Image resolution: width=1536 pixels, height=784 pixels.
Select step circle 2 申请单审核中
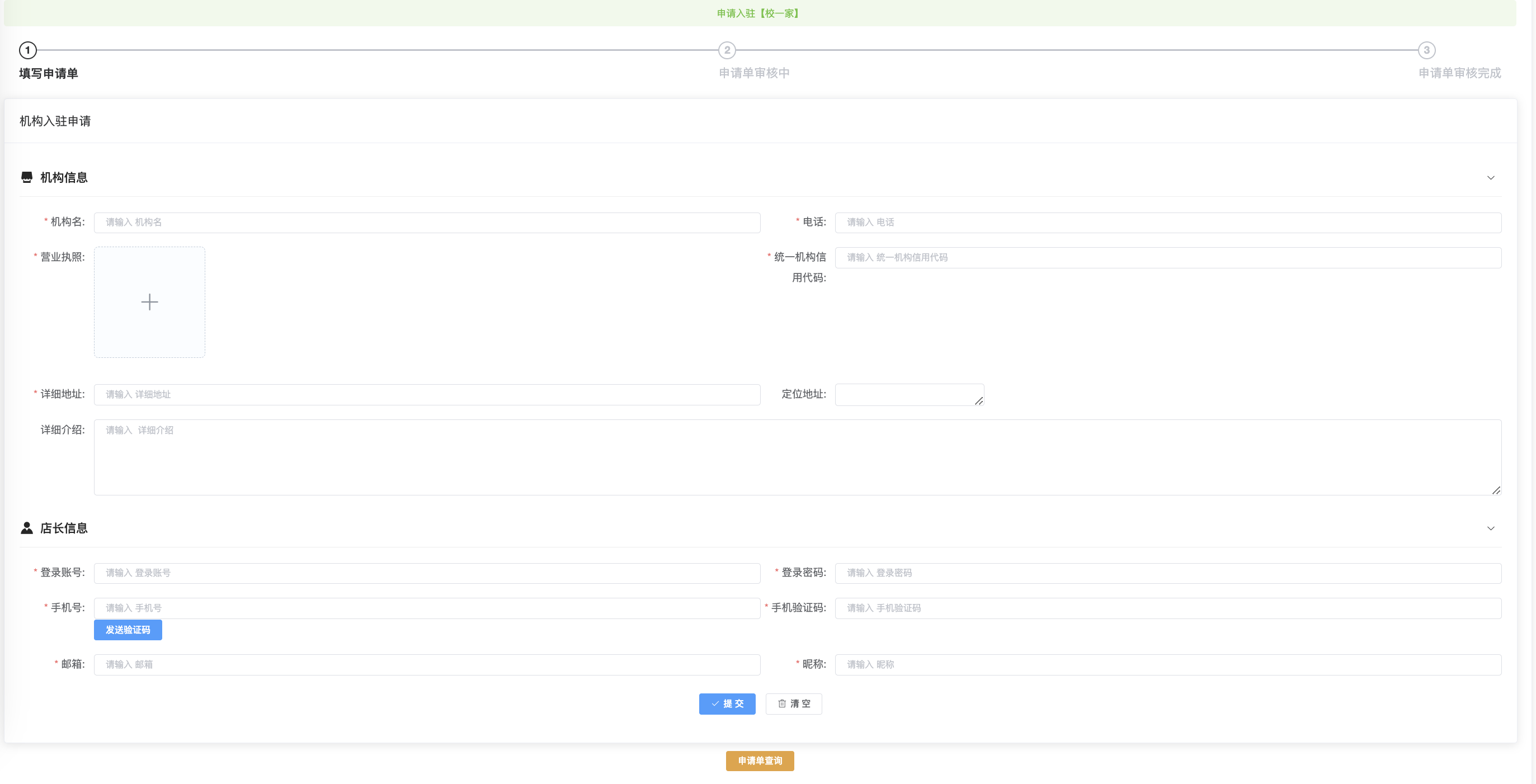point(727,50)
